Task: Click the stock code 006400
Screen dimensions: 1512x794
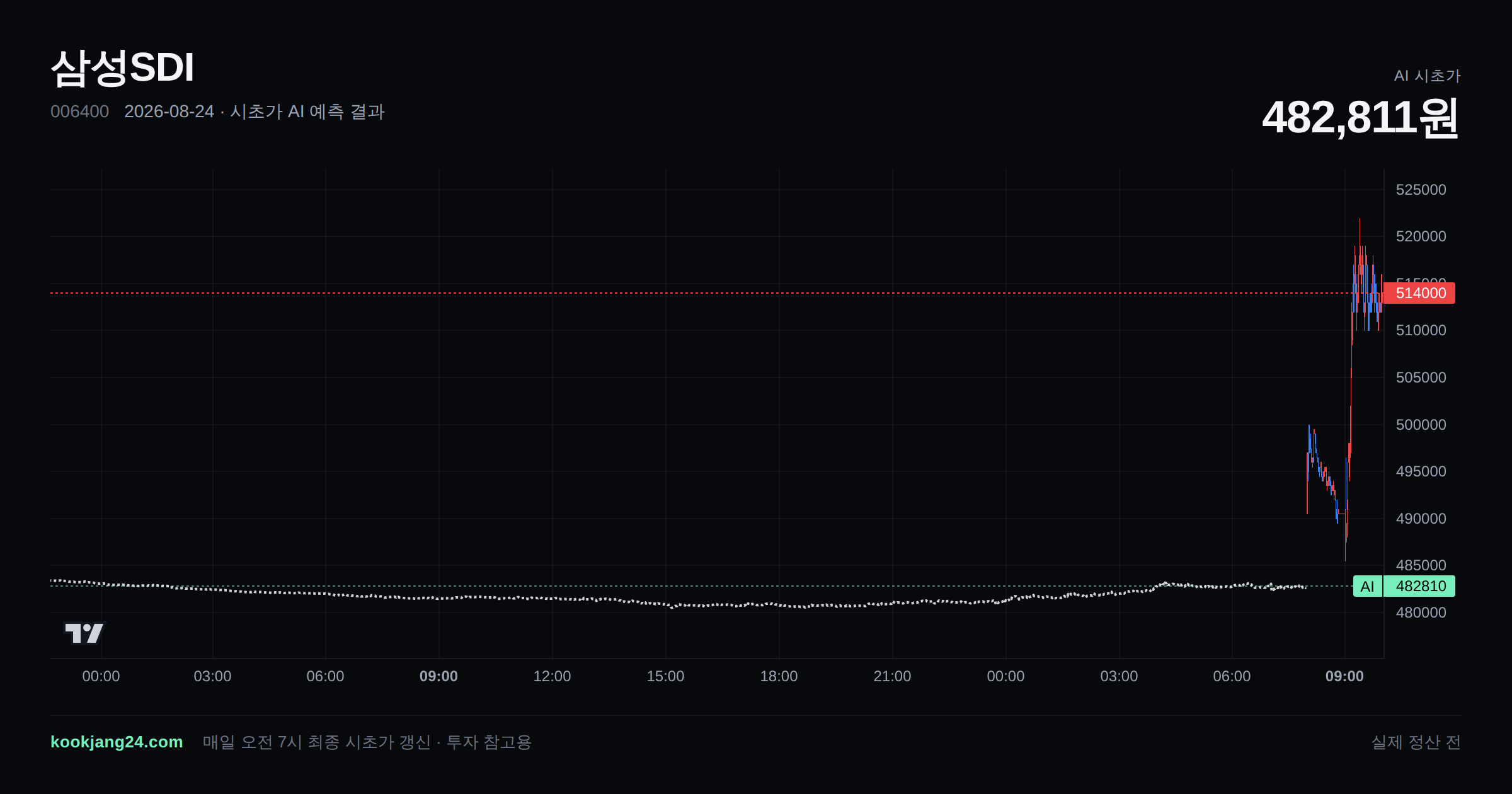Action: pyautogui.click(x=79, y=112)
